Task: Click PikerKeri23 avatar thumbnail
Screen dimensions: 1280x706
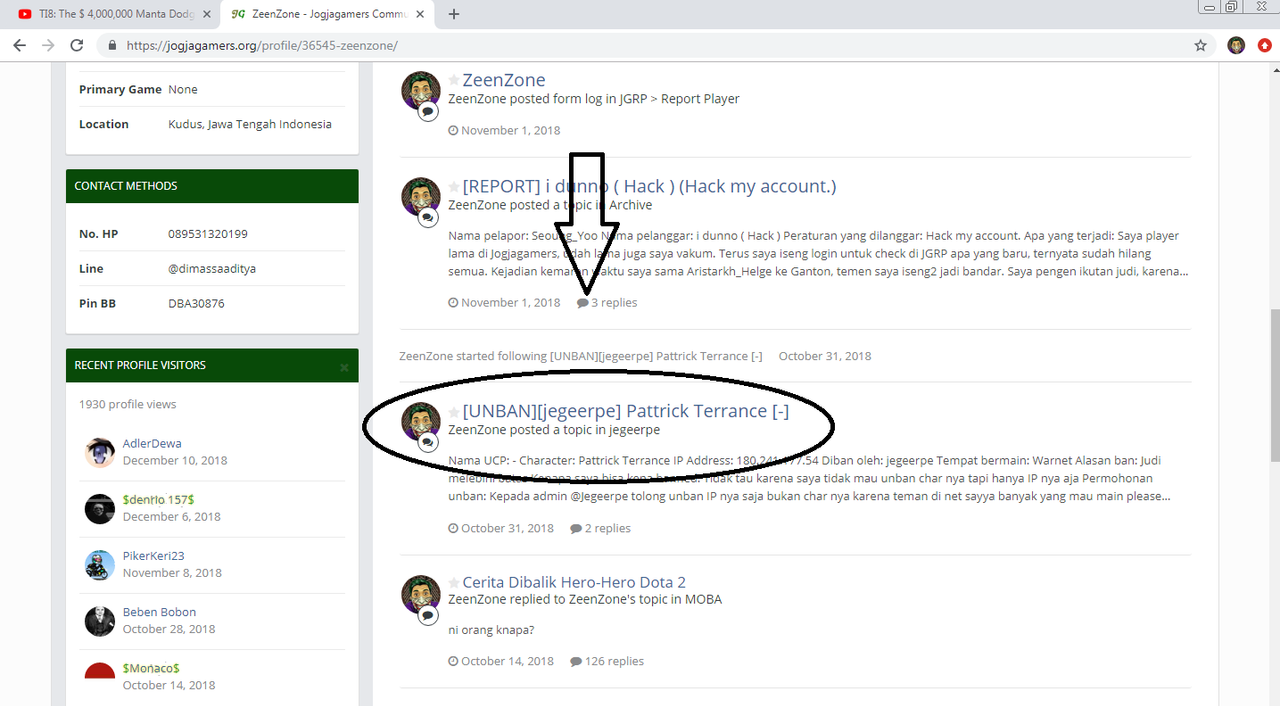Action: [100, 565]
